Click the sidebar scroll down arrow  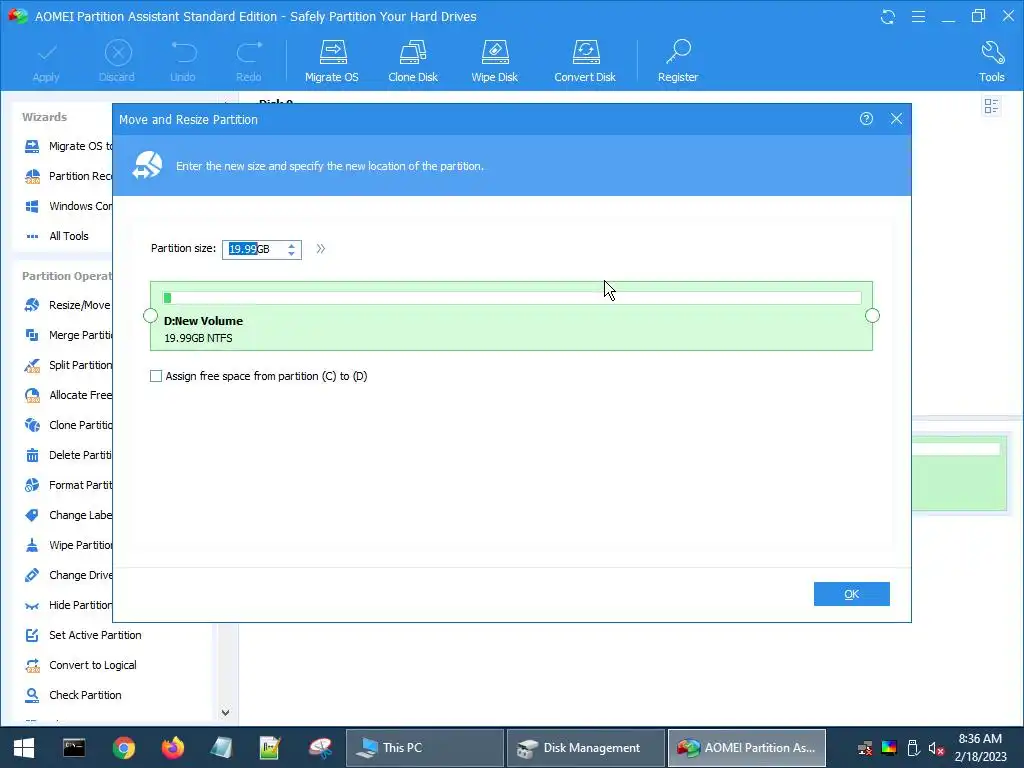pyautogui.click(x=225, y=712)
